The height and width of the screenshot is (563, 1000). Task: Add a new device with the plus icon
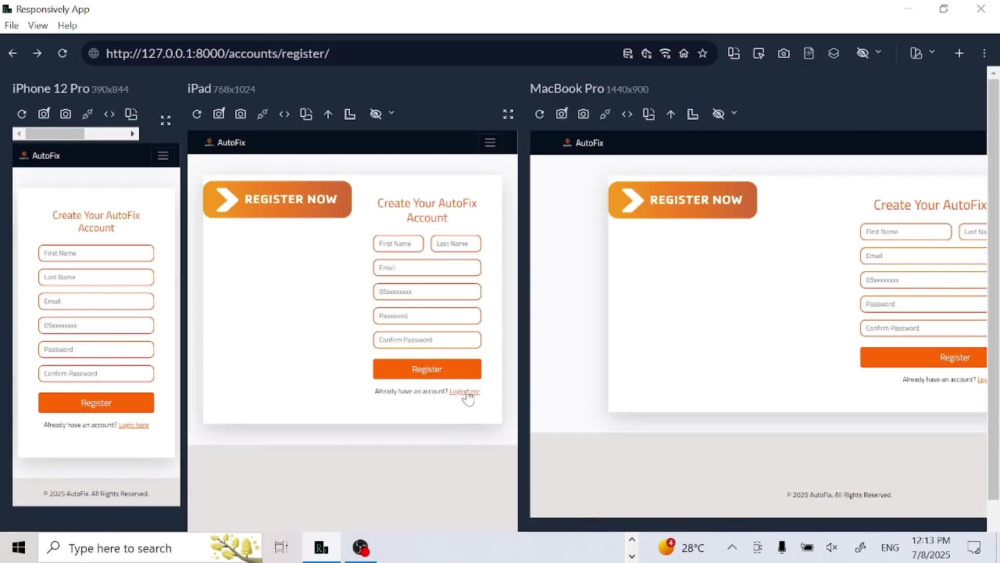(x=959, y=54)
